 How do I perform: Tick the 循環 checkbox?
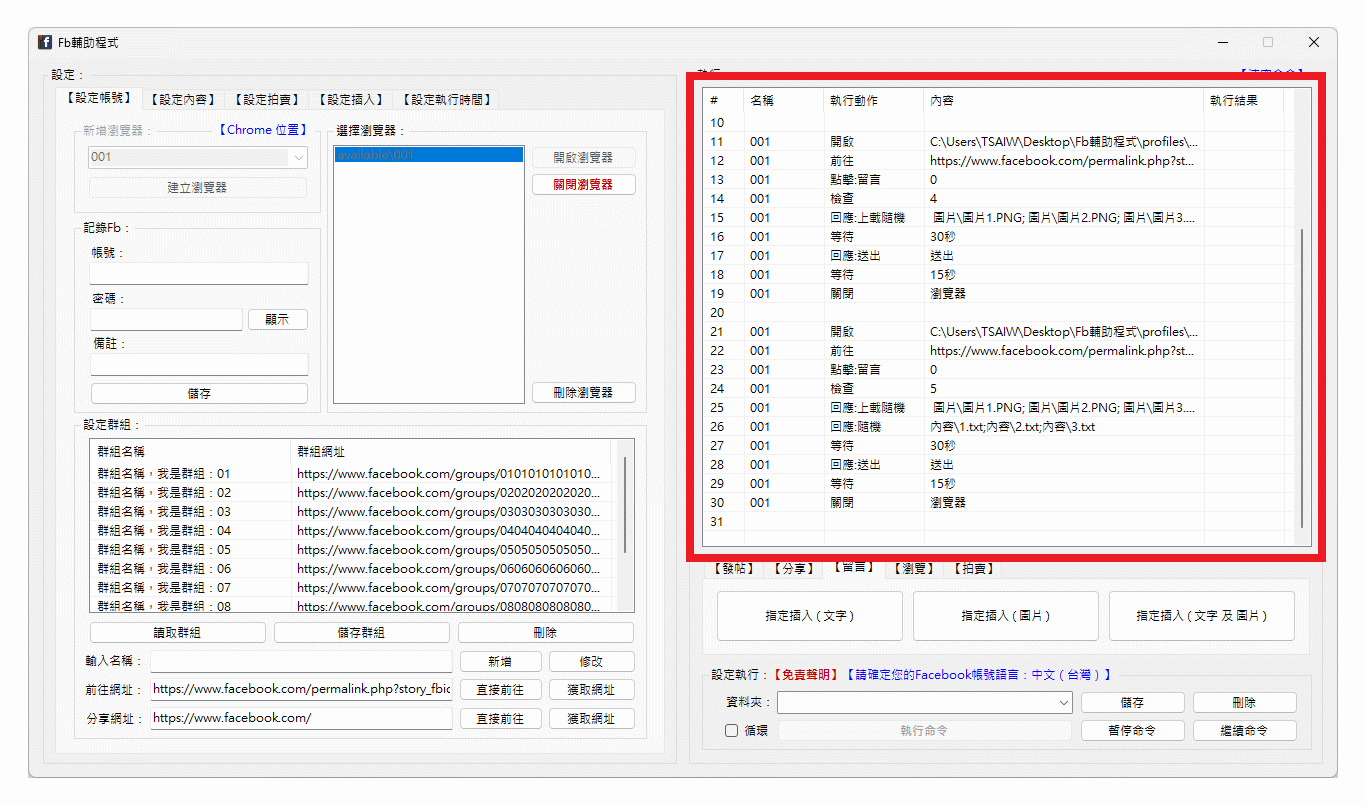click(x=732, y=731)
